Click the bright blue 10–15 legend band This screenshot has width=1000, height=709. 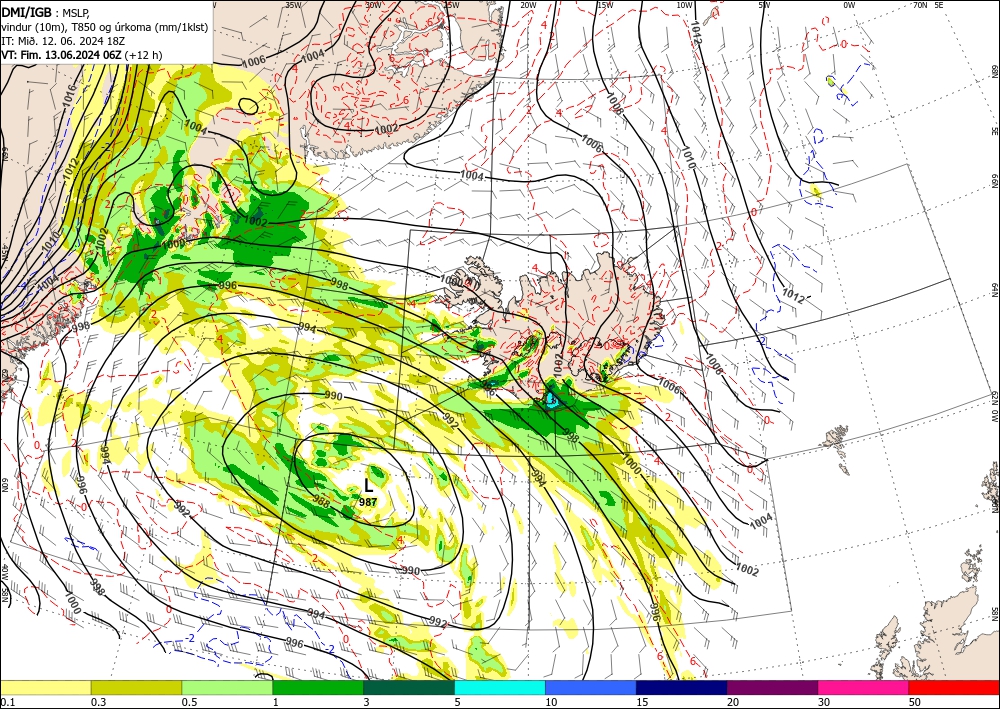pos(591,687)
